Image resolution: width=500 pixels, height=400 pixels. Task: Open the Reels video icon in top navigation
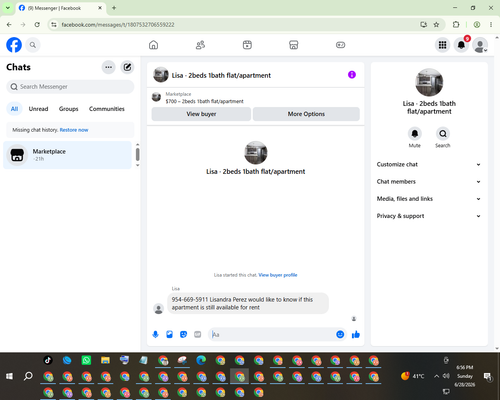tap(247, 45)
